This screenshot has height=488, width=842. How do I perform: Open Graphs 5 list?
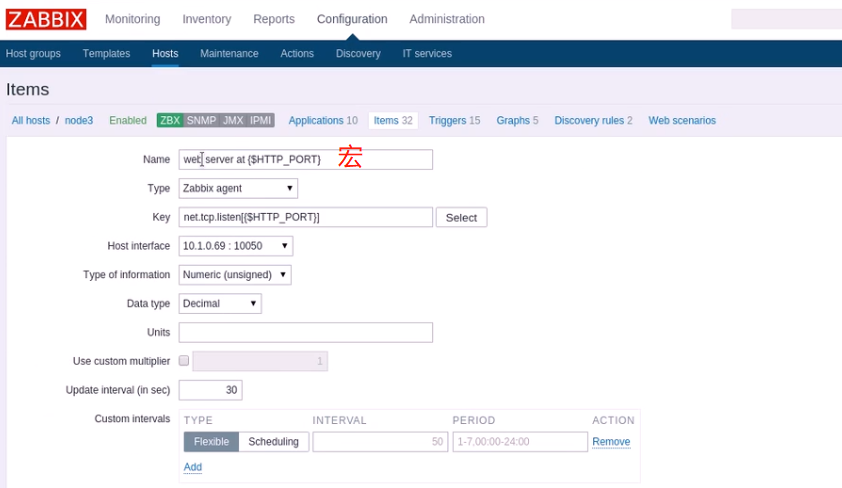point(517,120)
